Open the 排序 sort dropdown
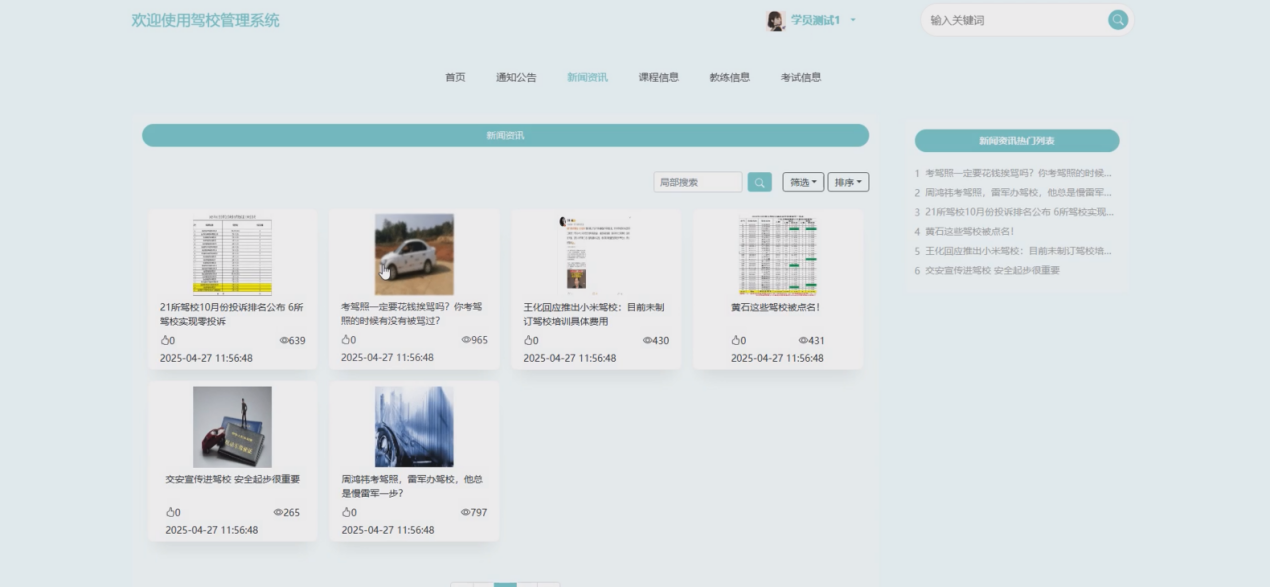 pos(848,182)
